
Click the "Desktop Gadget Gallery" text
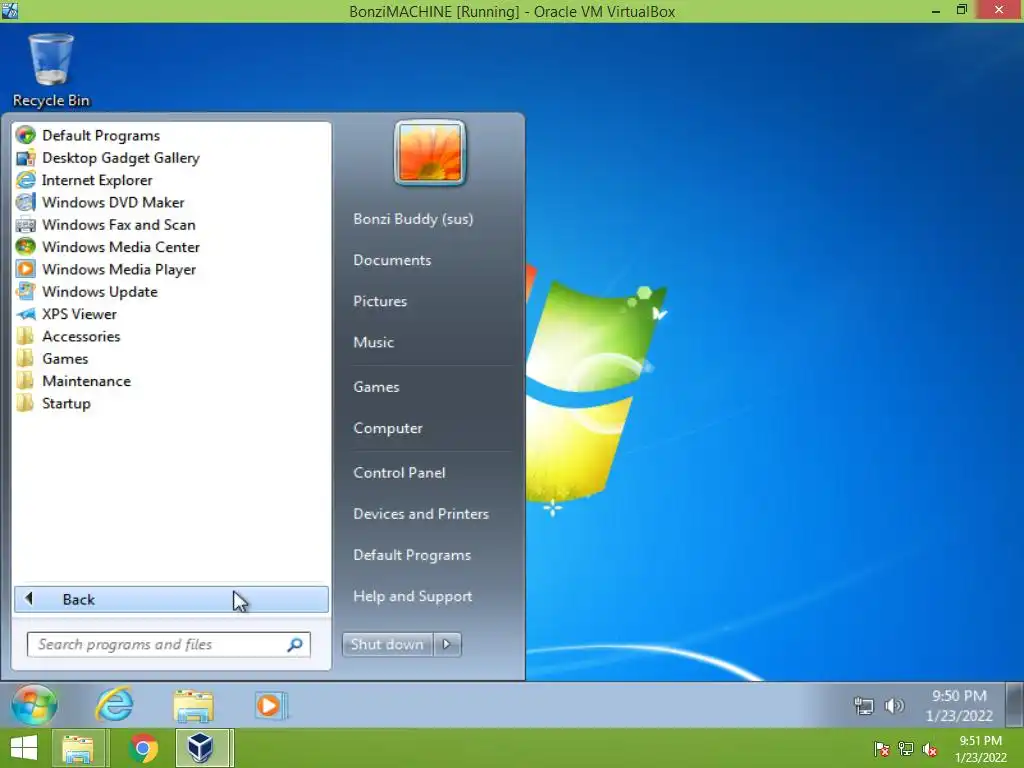(x=121, y=157)
